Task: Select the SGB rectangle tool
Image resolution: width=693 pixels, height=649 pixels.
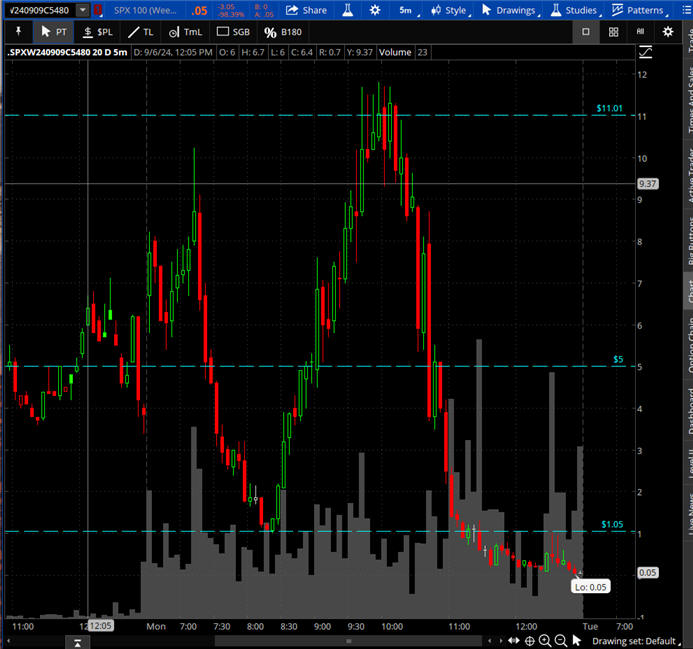Action: [233, 32]
